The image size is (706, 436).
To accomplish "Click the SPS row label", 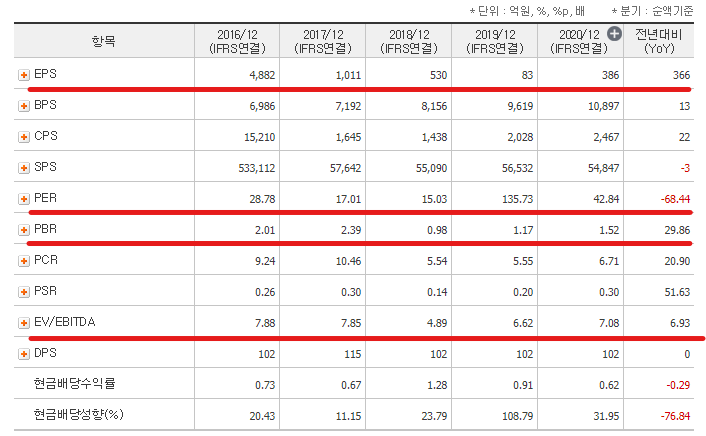I will pyautogui.click(x=45, y=167).
